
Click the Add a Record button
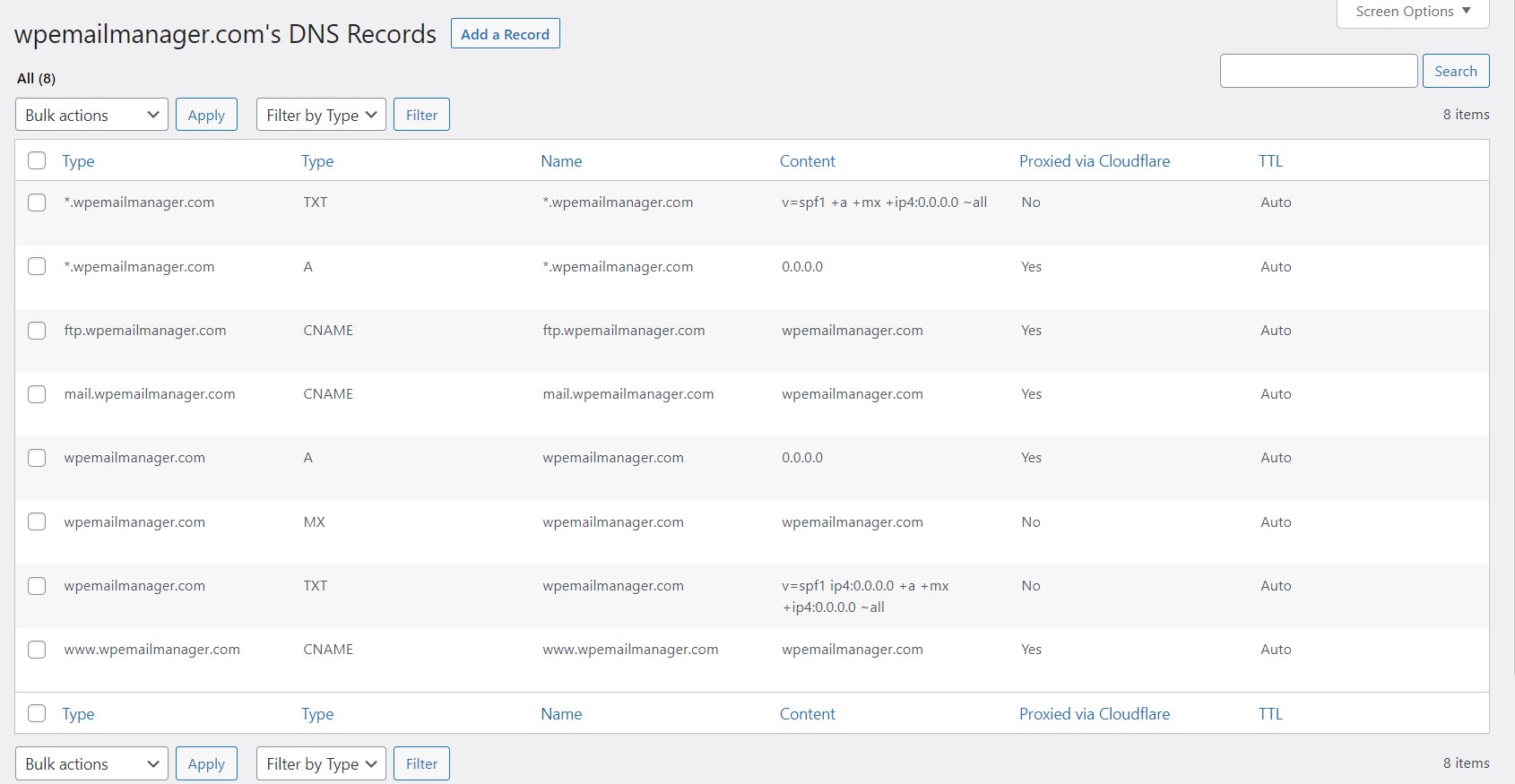point(505,34)
